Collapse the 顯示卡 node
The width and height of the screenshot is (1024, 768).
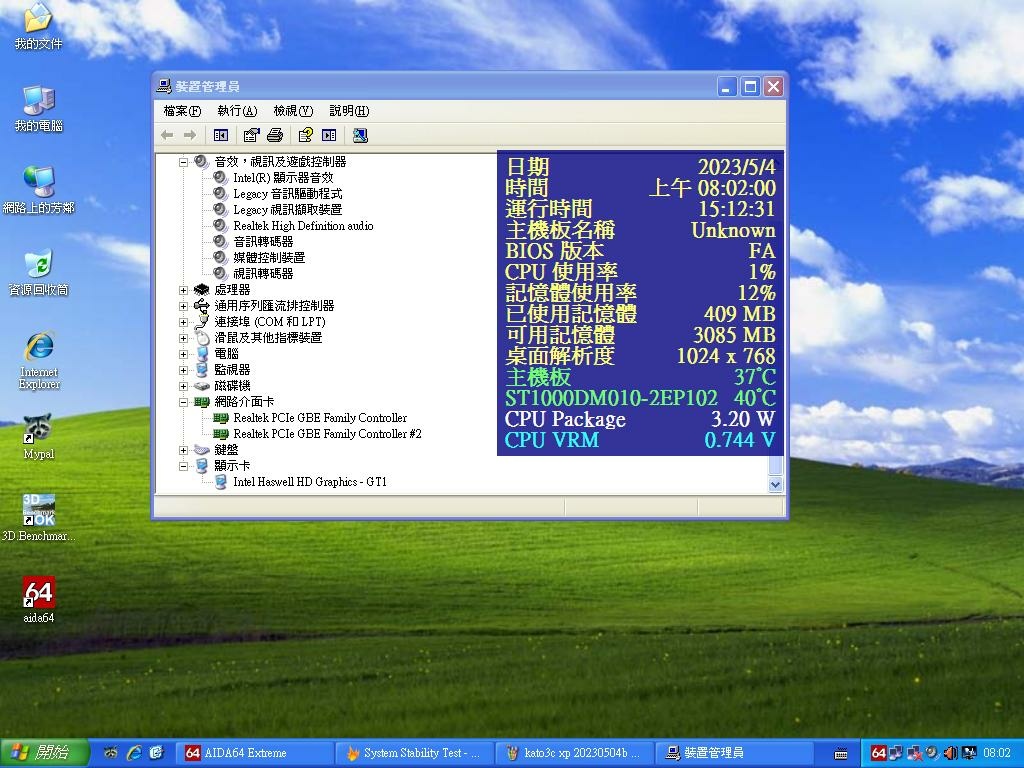184,466
